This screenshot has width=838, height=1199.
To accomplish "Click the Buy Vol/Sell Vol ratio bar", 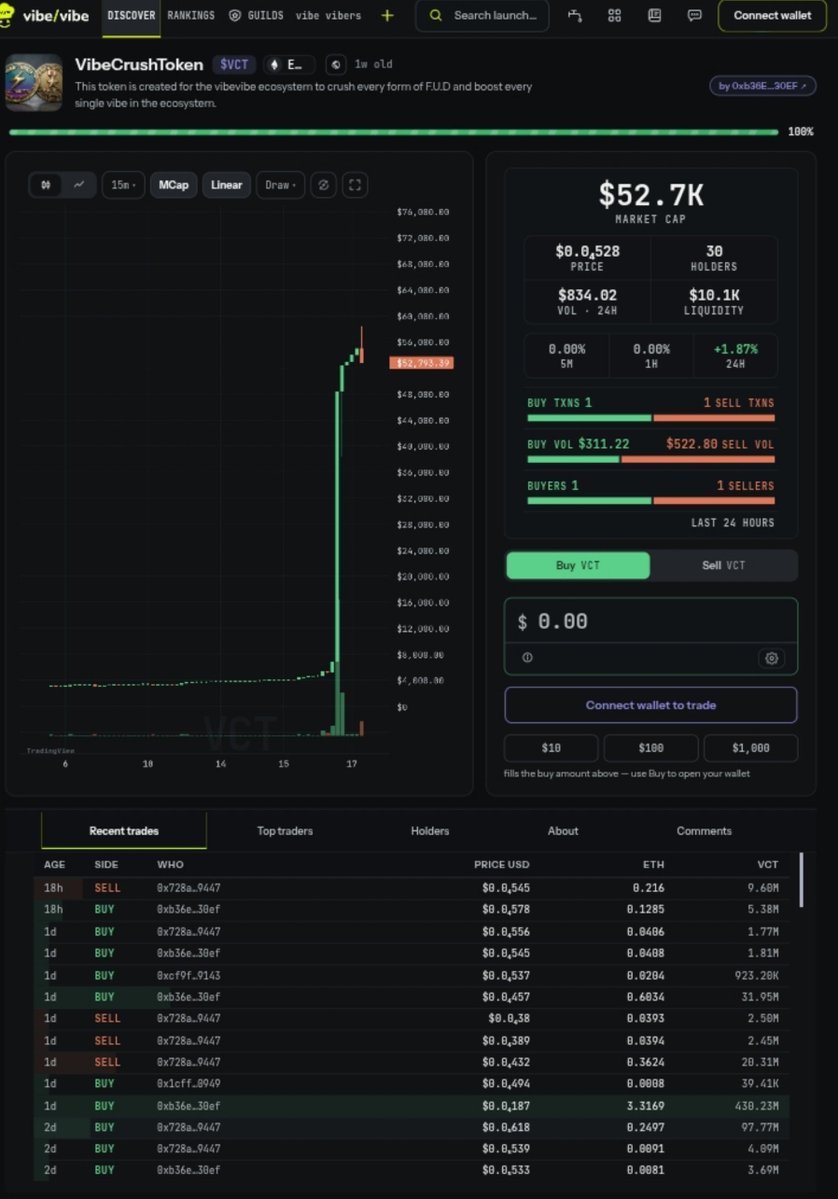I will [x=651, y=460].
